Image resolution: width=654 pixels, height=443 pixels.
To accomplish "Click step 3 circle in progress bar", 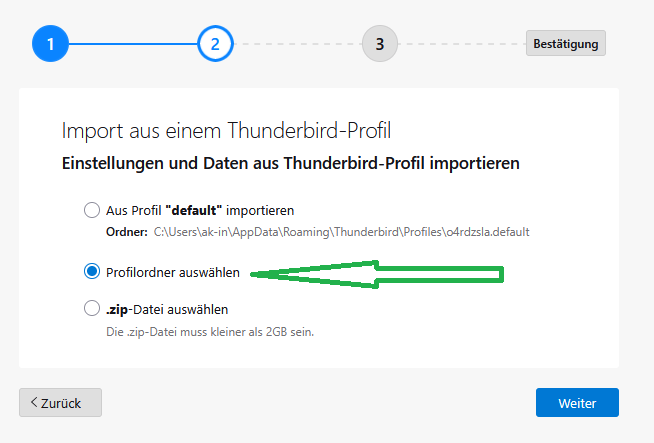I will pos(380,44).
